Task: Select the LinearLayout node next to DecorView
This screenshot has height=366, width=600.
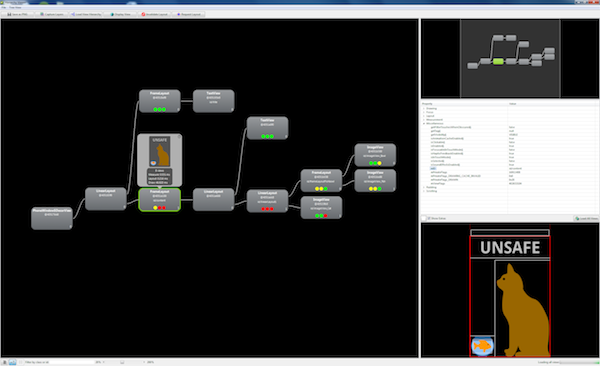Action: click(x=106, y=199)
